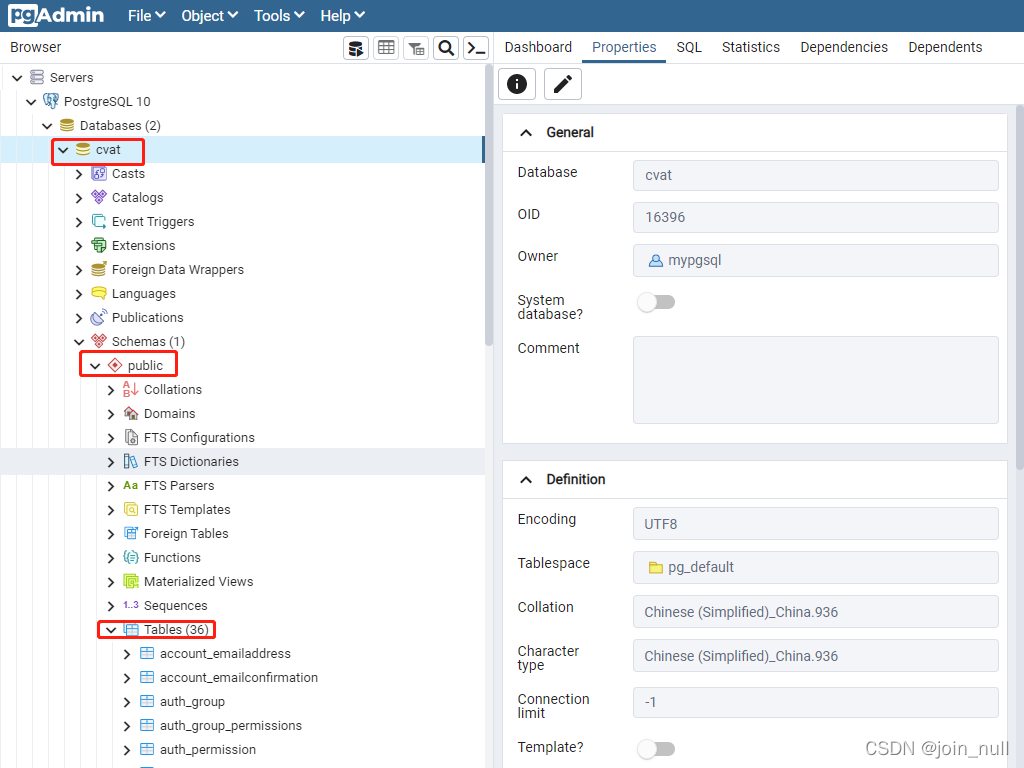Open the Help menu

click(342, 16)
